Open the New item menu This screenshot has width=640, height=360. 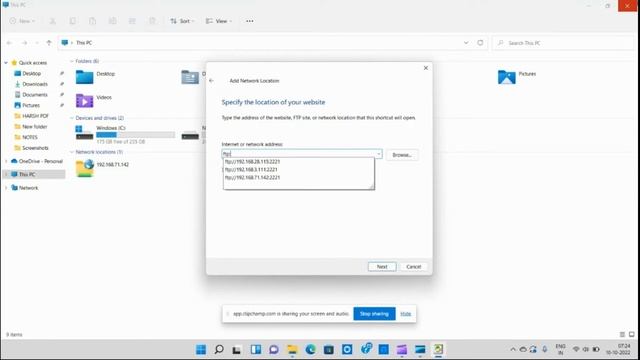22,21
